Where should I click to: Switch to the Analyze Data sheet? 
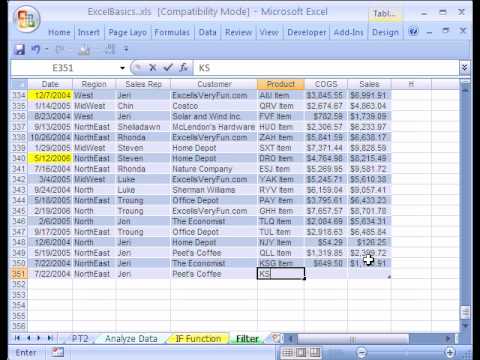click(x=131, y=339)
